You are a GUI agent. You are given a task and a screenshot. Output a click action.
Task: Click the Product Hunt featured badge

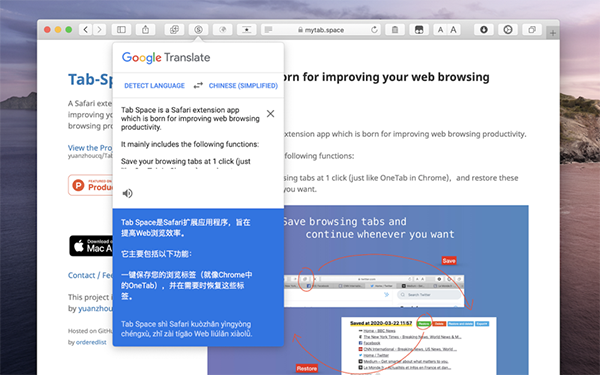pos(90,185)
